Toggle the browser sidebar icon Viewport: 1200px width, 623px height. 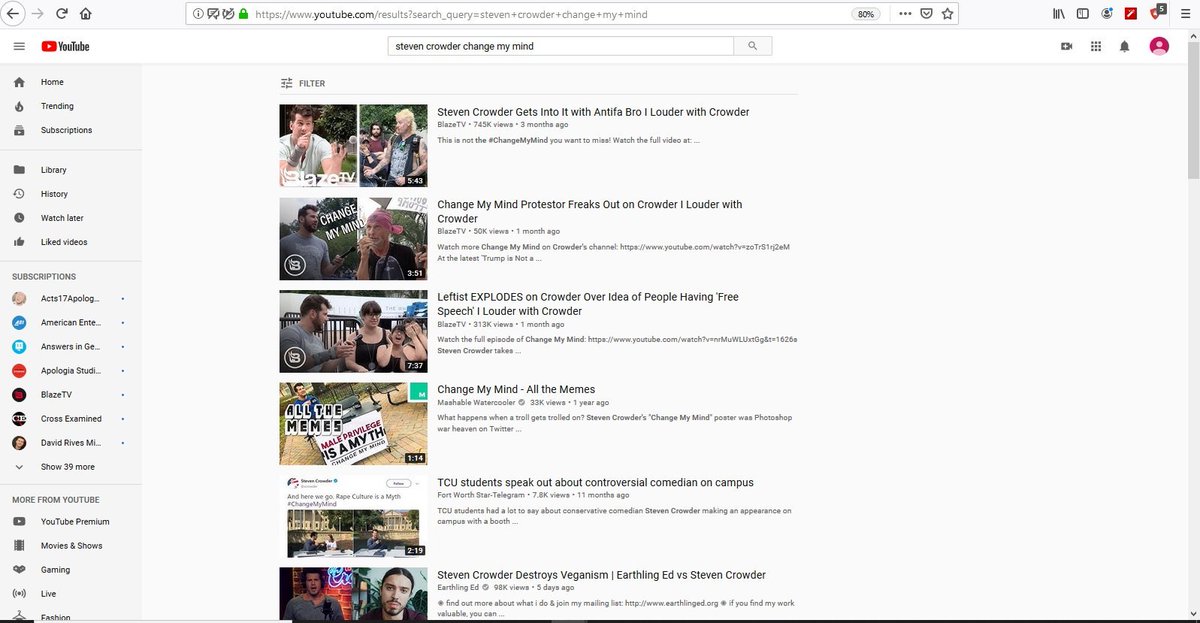coord(1083,14)
